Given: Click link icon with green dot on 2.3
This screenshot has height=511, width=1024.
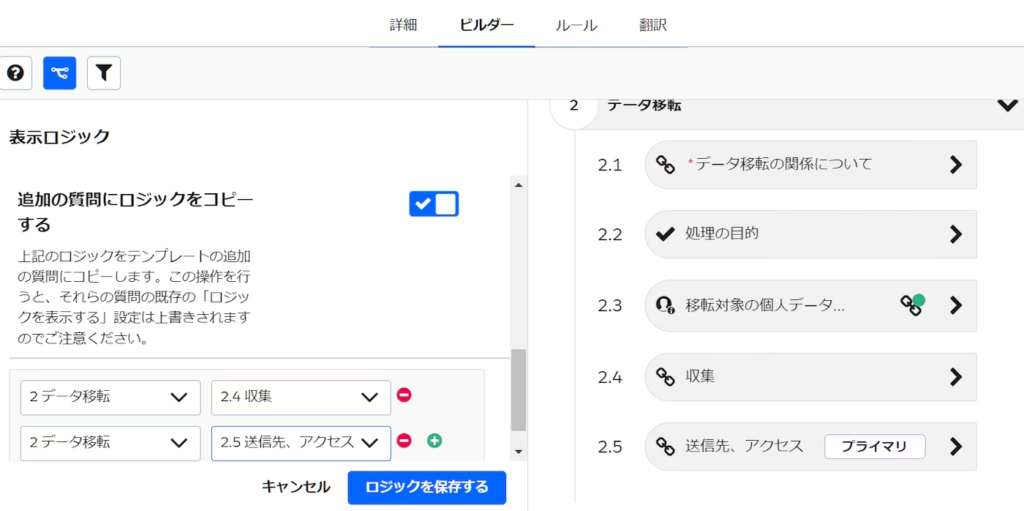Looking at the screenshot, I should 910,305.
